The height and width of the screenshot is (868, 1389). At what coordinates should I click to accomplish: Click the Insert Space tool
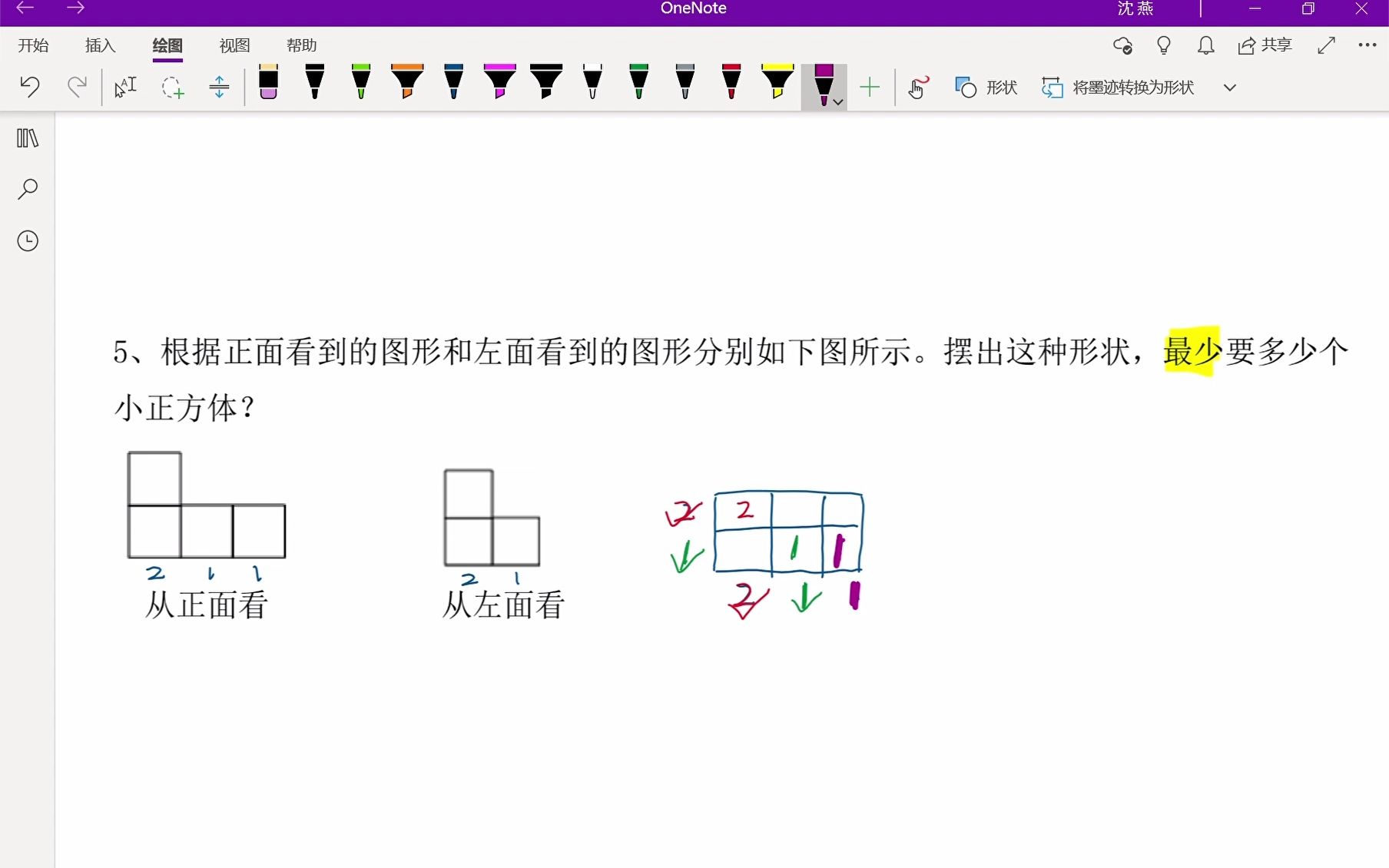(x=219, y=87)
